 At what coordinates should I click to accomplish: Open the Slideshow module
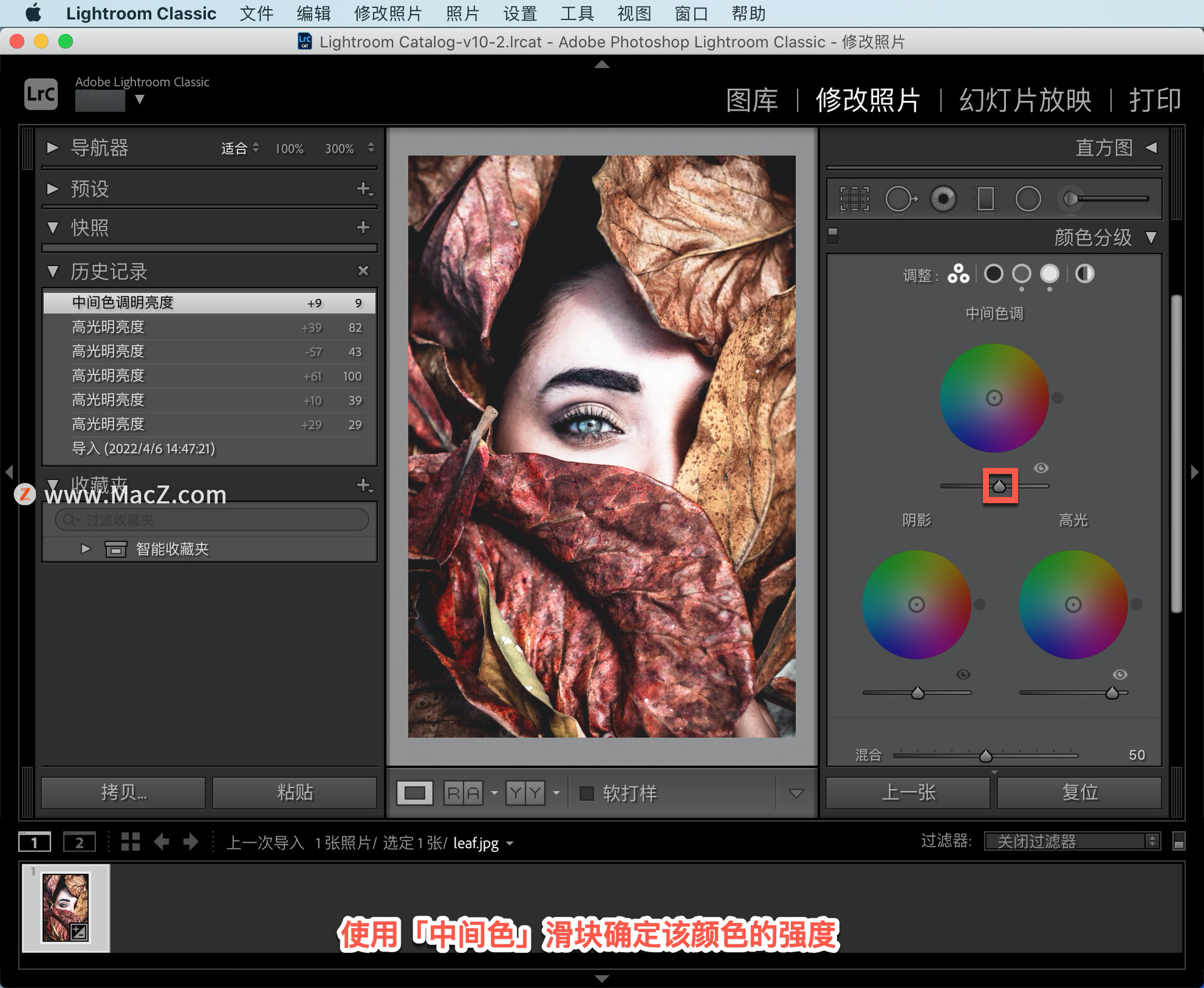tap(1025, 100)
